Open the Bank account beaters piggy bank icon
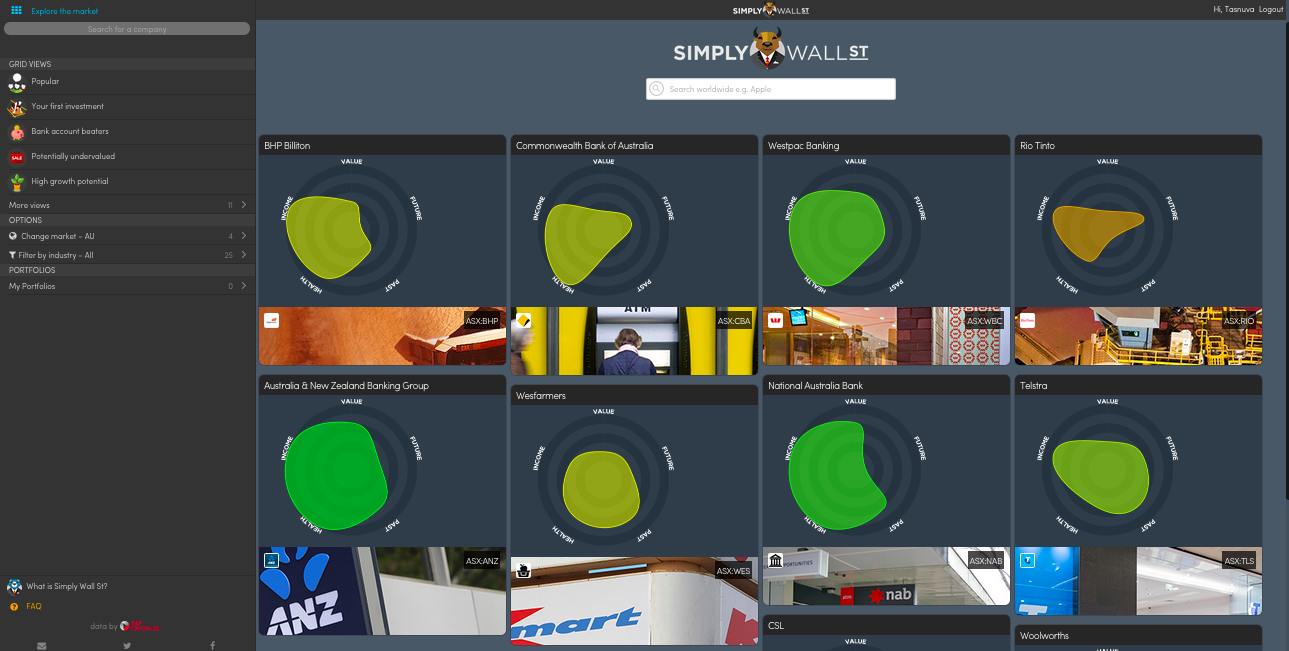 coord(16,131)
